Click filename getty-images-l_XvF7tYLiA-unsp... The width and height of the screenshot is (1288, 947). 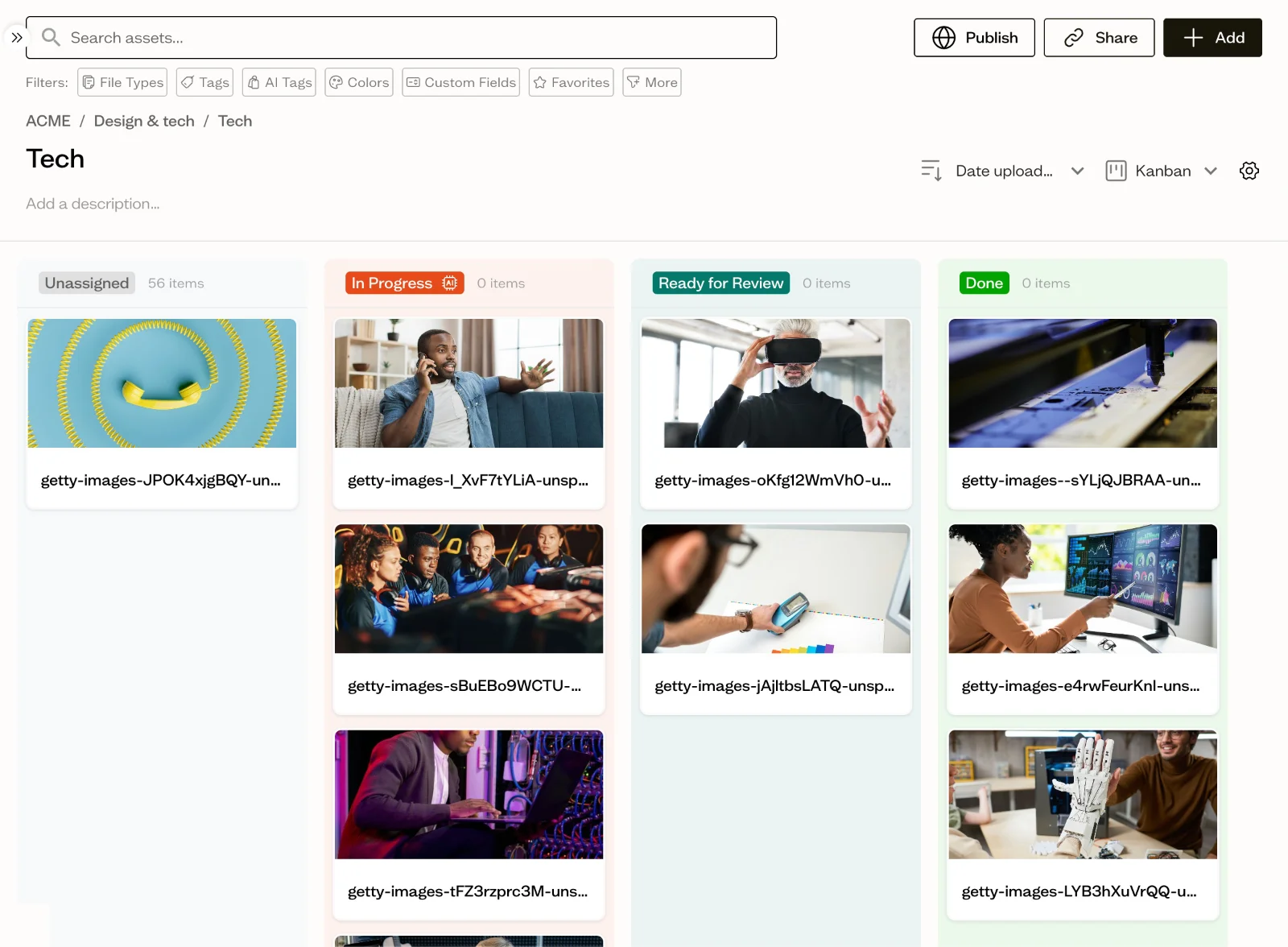click(x=468, y=480)
